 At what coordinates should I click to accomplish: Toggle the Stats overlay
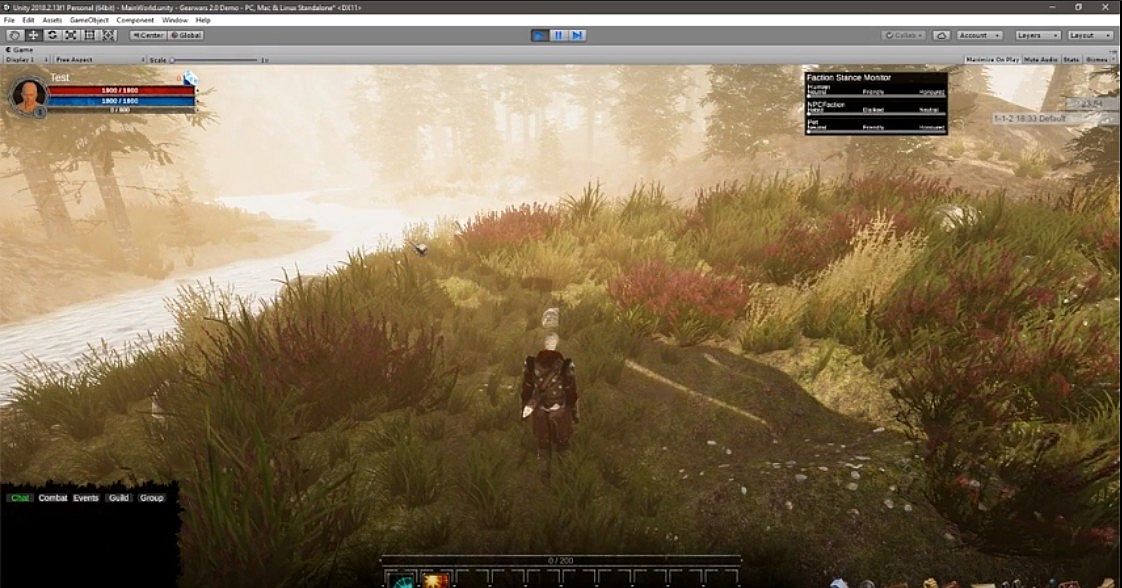(x=1071, y=59)
